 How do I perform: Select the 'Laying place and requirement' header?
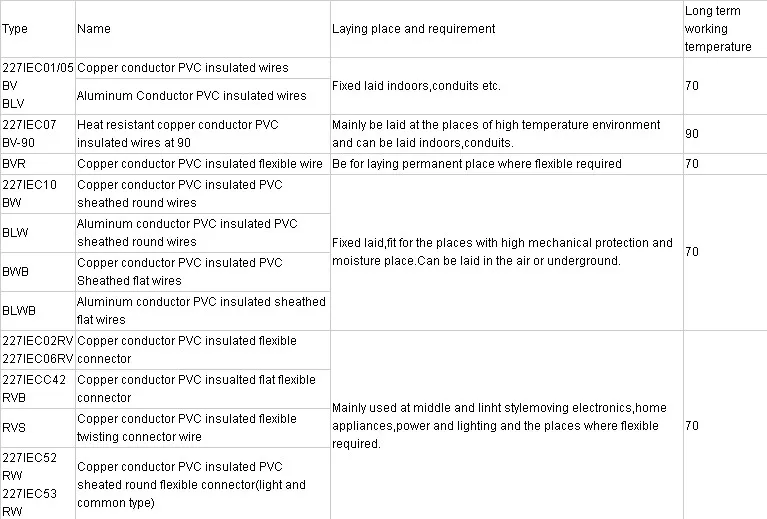pyautogui.click(x=414, y=29)
